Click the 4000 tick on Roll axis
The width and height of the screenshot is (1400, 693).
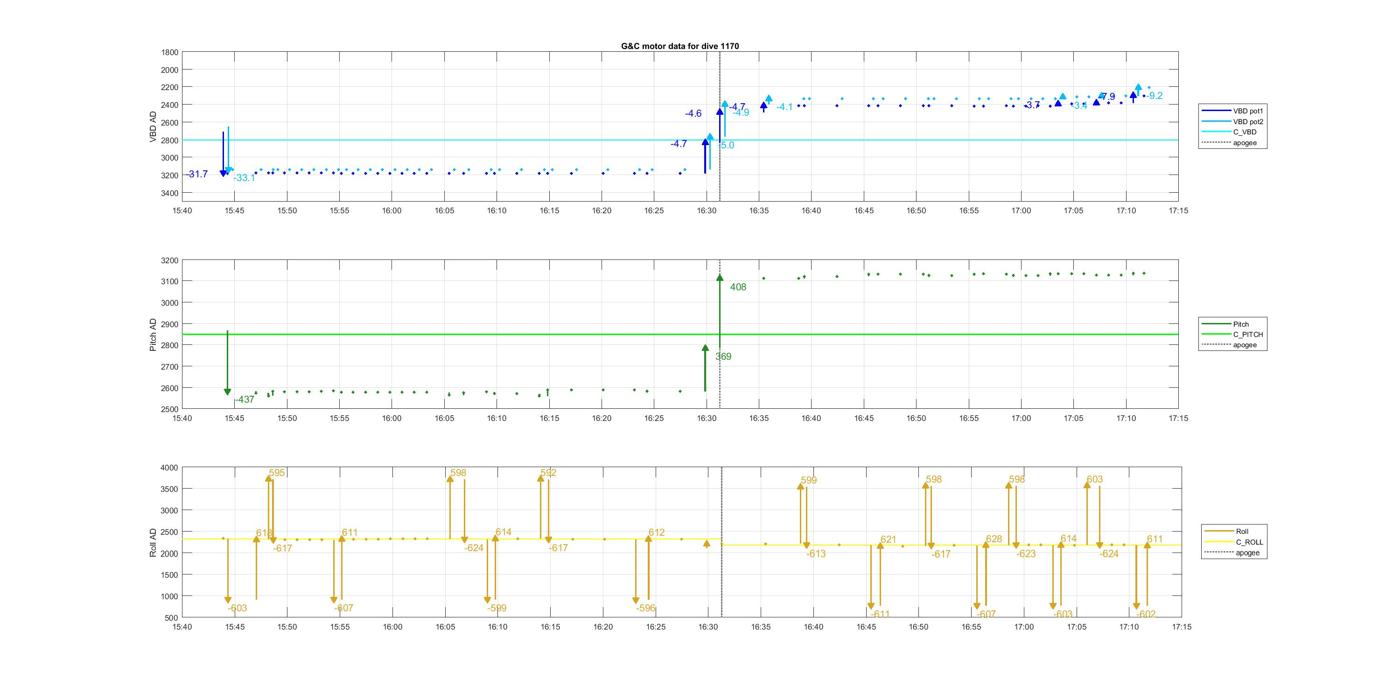(170, 468)
